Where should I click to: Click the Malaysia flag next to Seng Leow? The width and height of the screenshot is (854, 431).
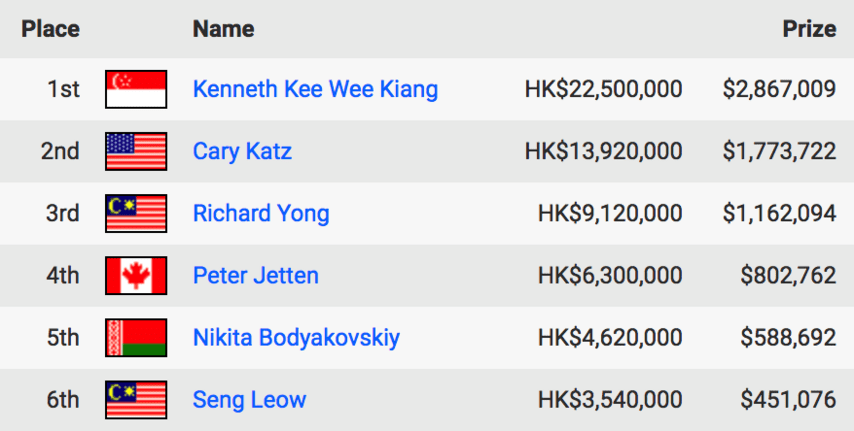[136, 400]
